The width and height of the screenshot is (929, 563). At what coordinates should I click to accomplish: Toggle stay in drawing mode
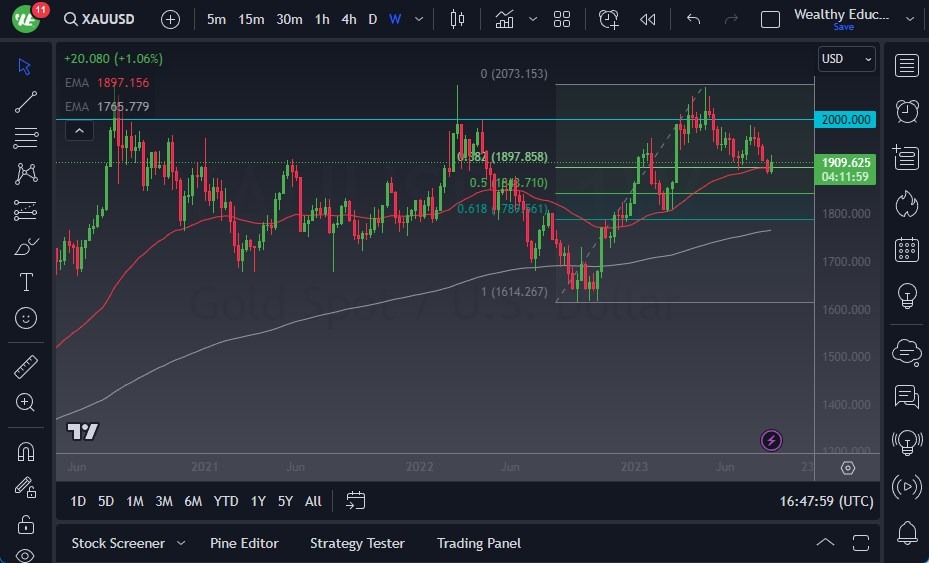[x=25, y=487]
